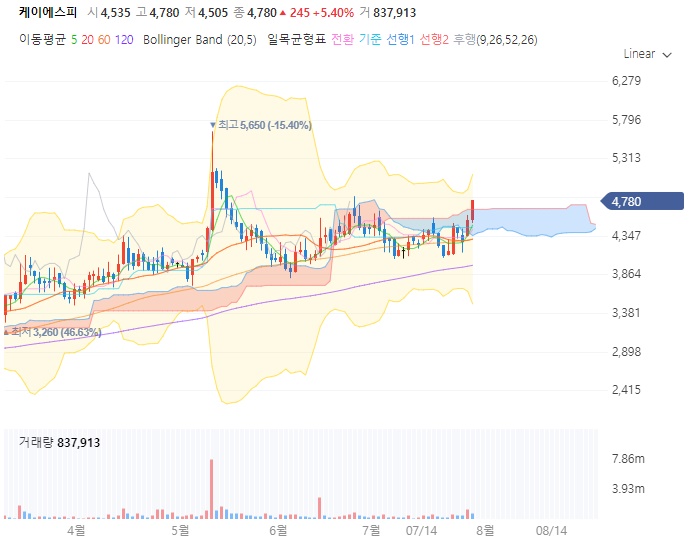
Task: Click the 4,347 price axis label
Action: click(626, 235)
